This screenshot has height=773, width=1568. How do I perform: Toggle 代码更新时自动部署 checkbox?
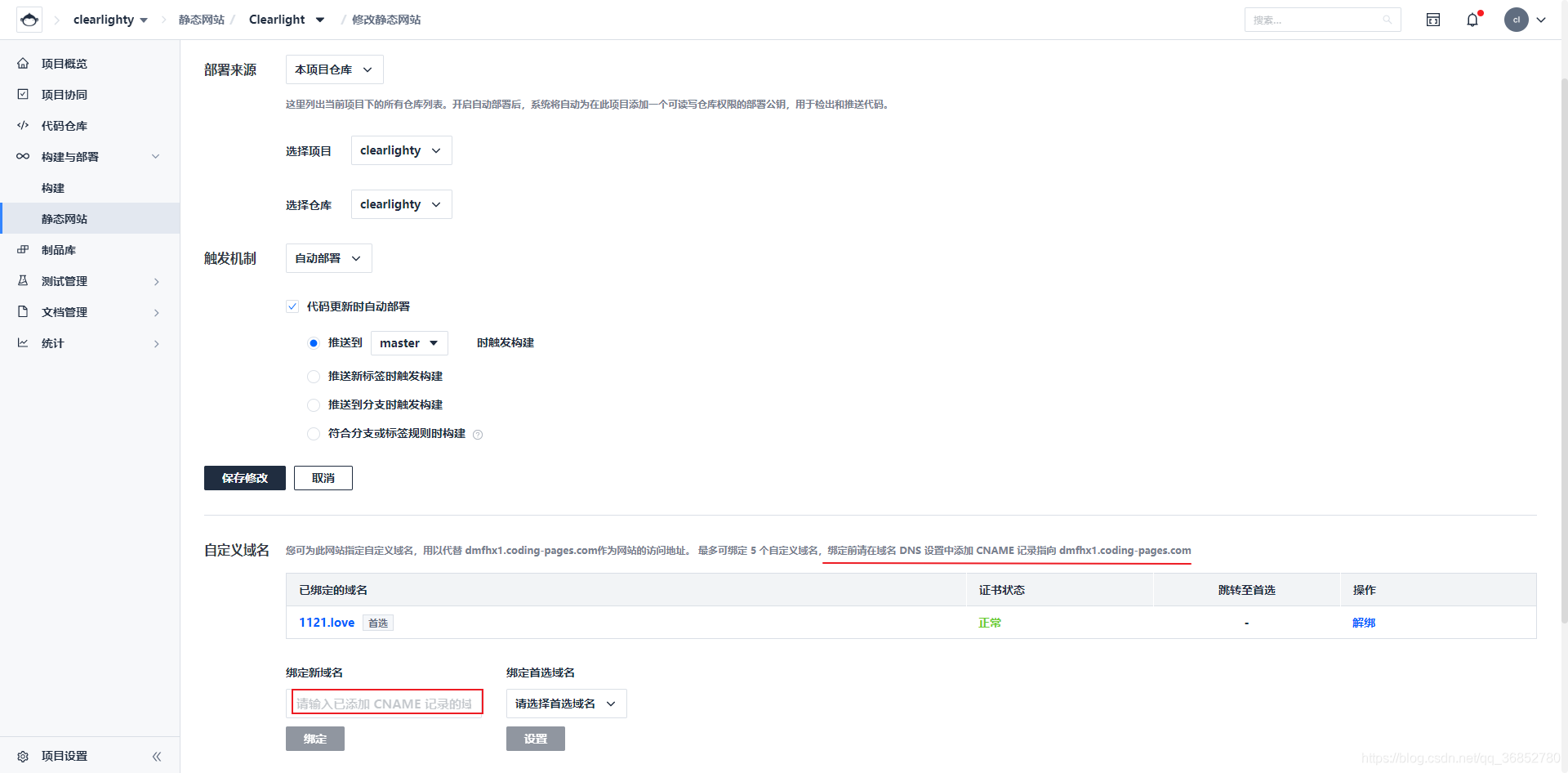click(x=292, y=306)
